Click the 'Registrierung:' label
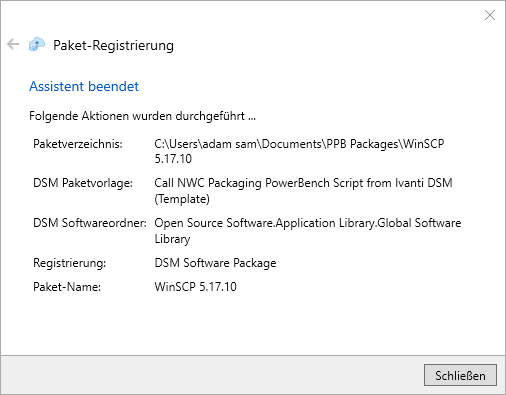The image size is (506, 395). pos(69,263)
